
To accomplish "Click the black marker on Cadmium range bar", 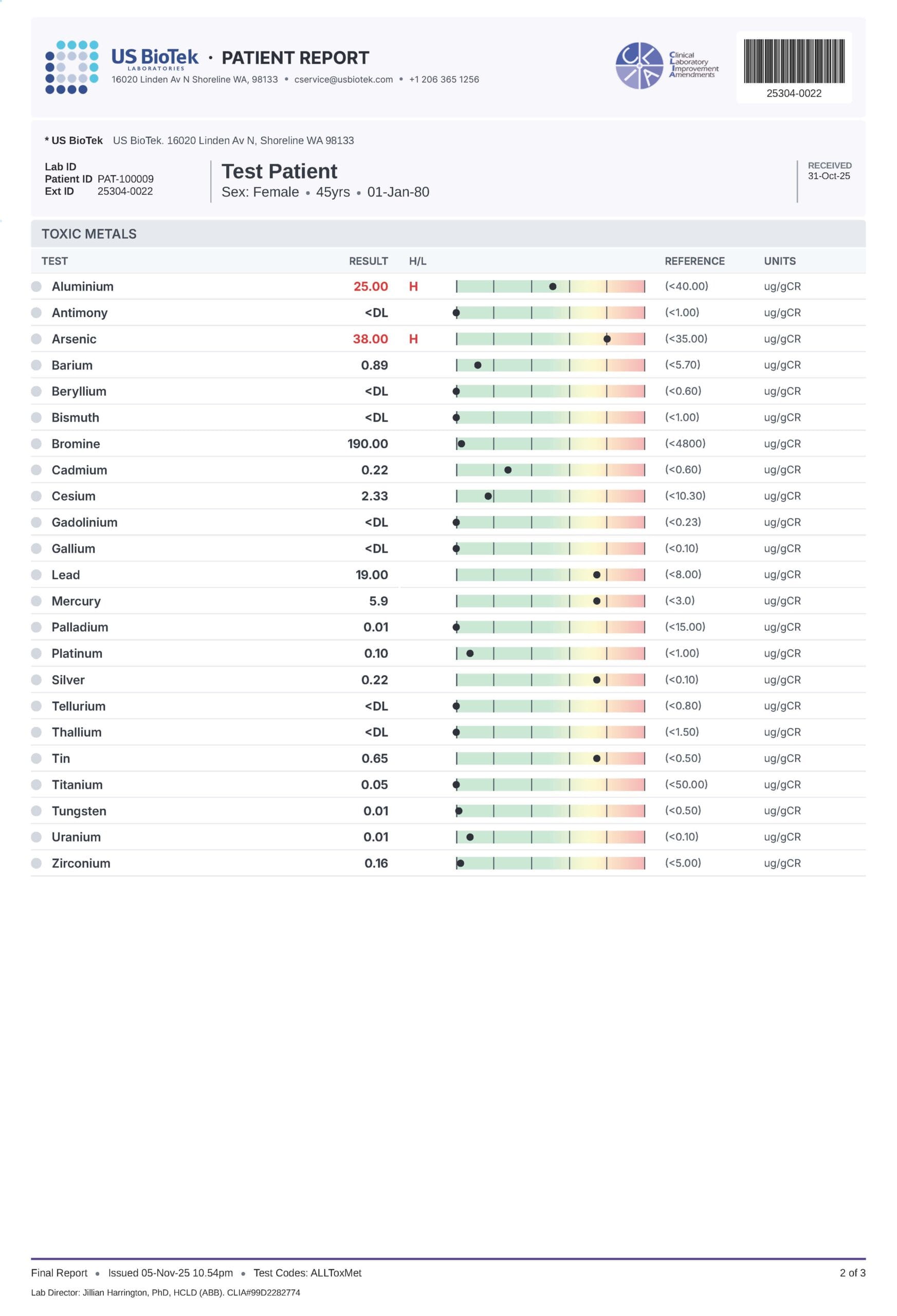I will point(508,470).
